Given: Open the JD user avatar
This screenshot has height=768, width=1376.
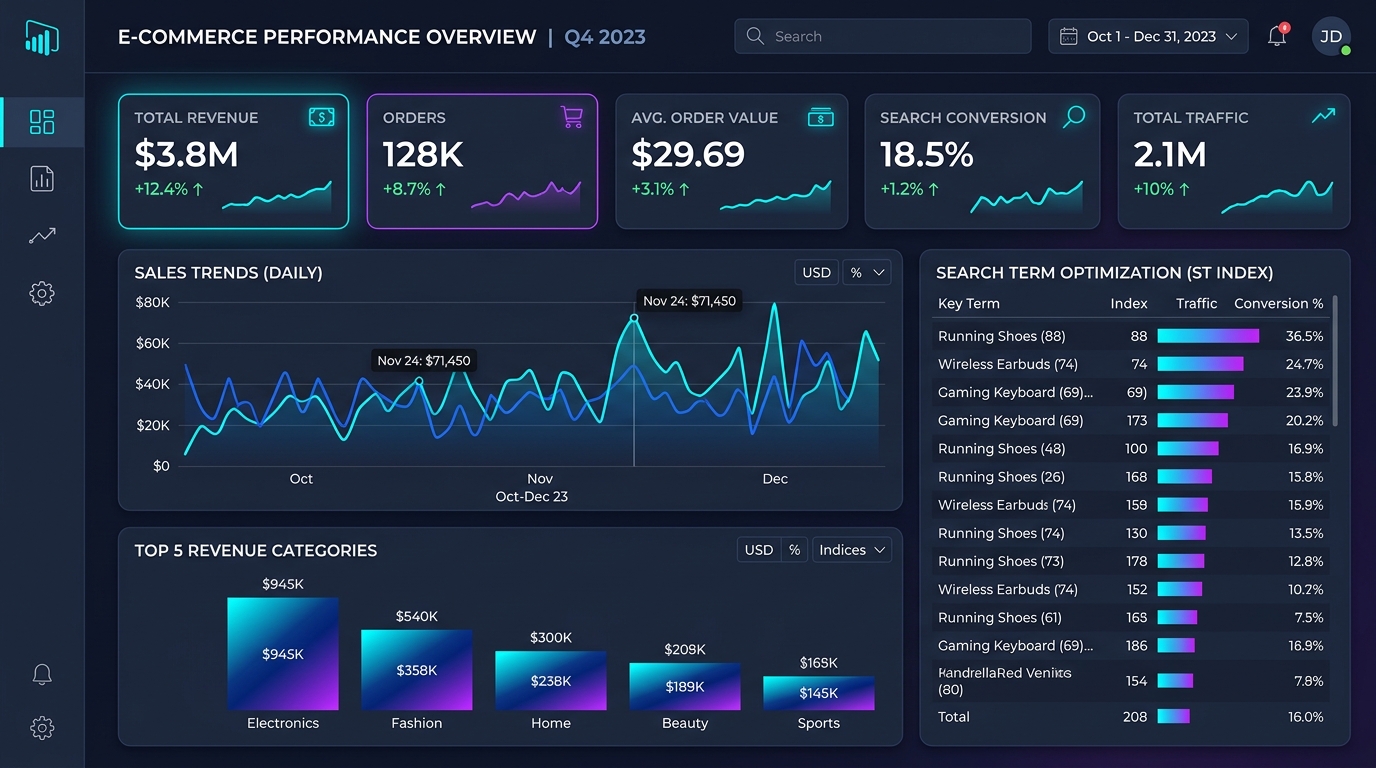Looking at the screenshot, I should (x=1331, y=36).
